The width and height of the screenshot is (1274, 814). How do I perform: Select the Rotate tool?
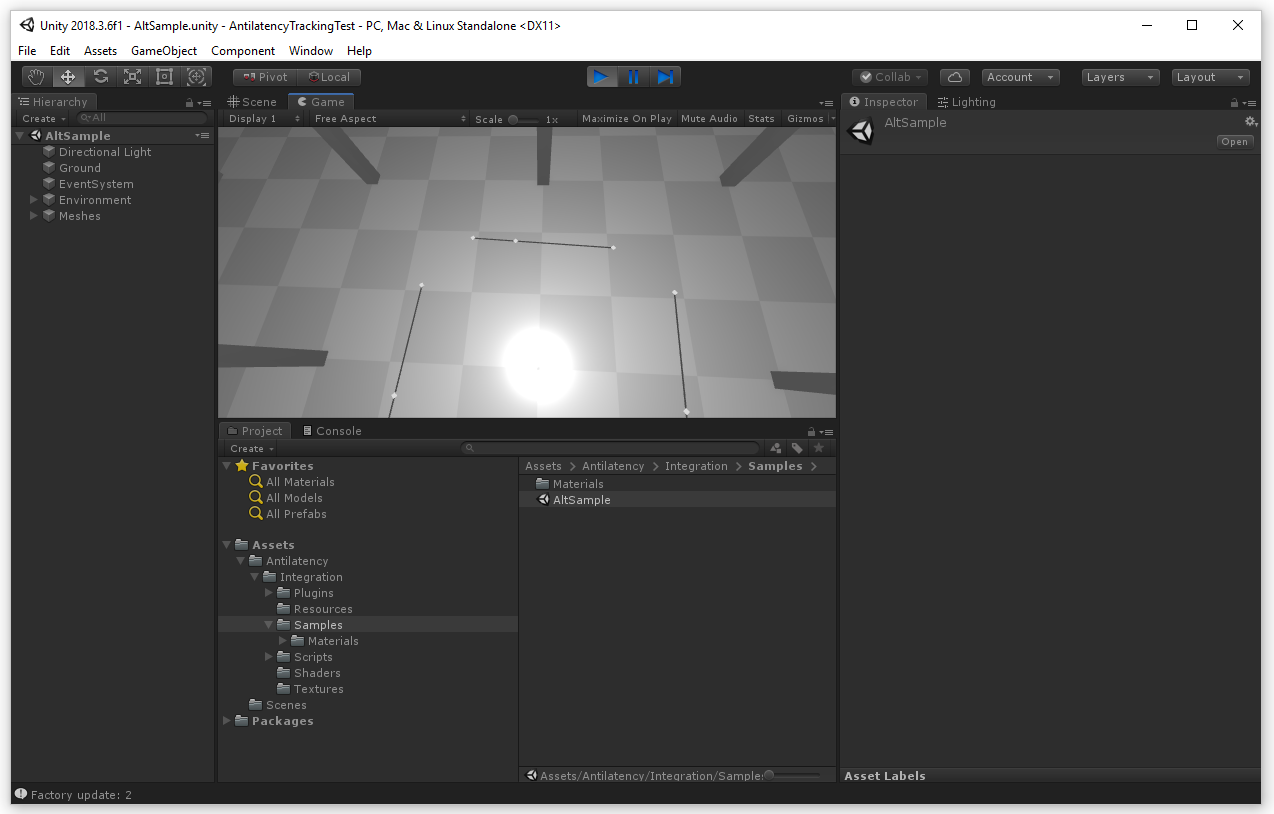pos(100,77)
